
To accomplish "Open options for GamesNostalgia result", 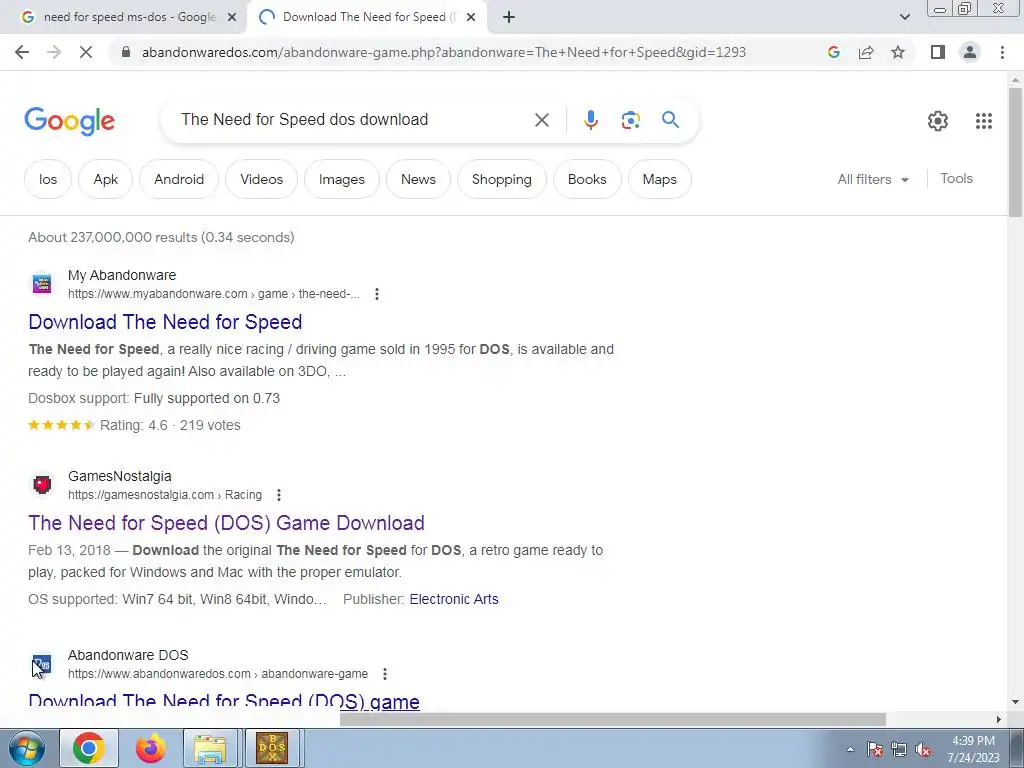I will coord(279,495).
